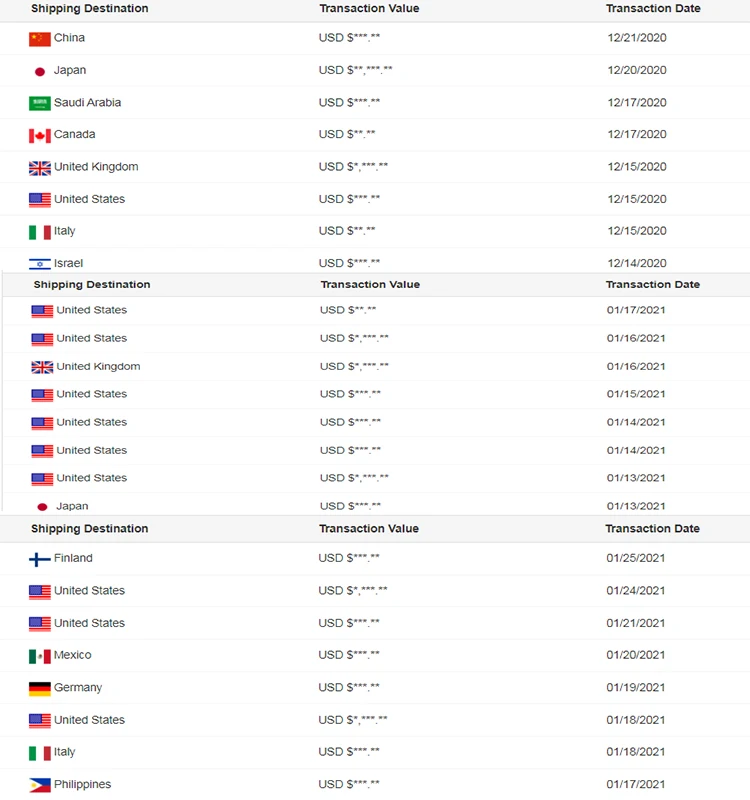
Task: Click the Canada flag icon
Action: click(40, 135)
